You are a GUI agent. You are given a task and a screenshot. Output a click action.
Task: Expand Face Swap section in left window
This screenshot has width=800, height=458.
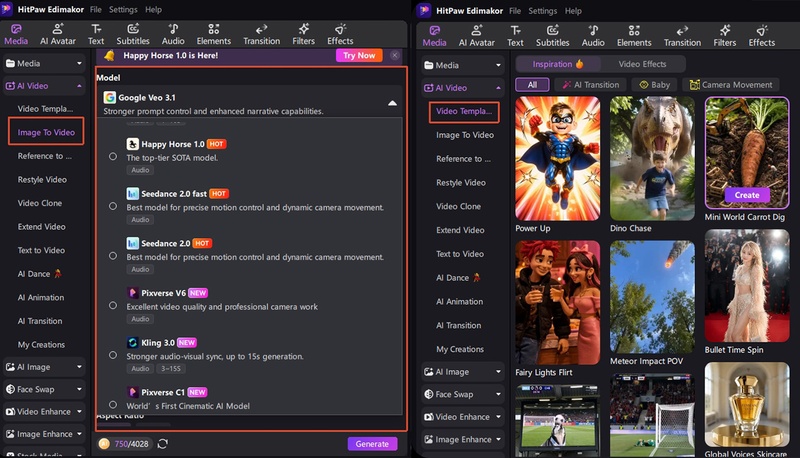click(79, 389)
